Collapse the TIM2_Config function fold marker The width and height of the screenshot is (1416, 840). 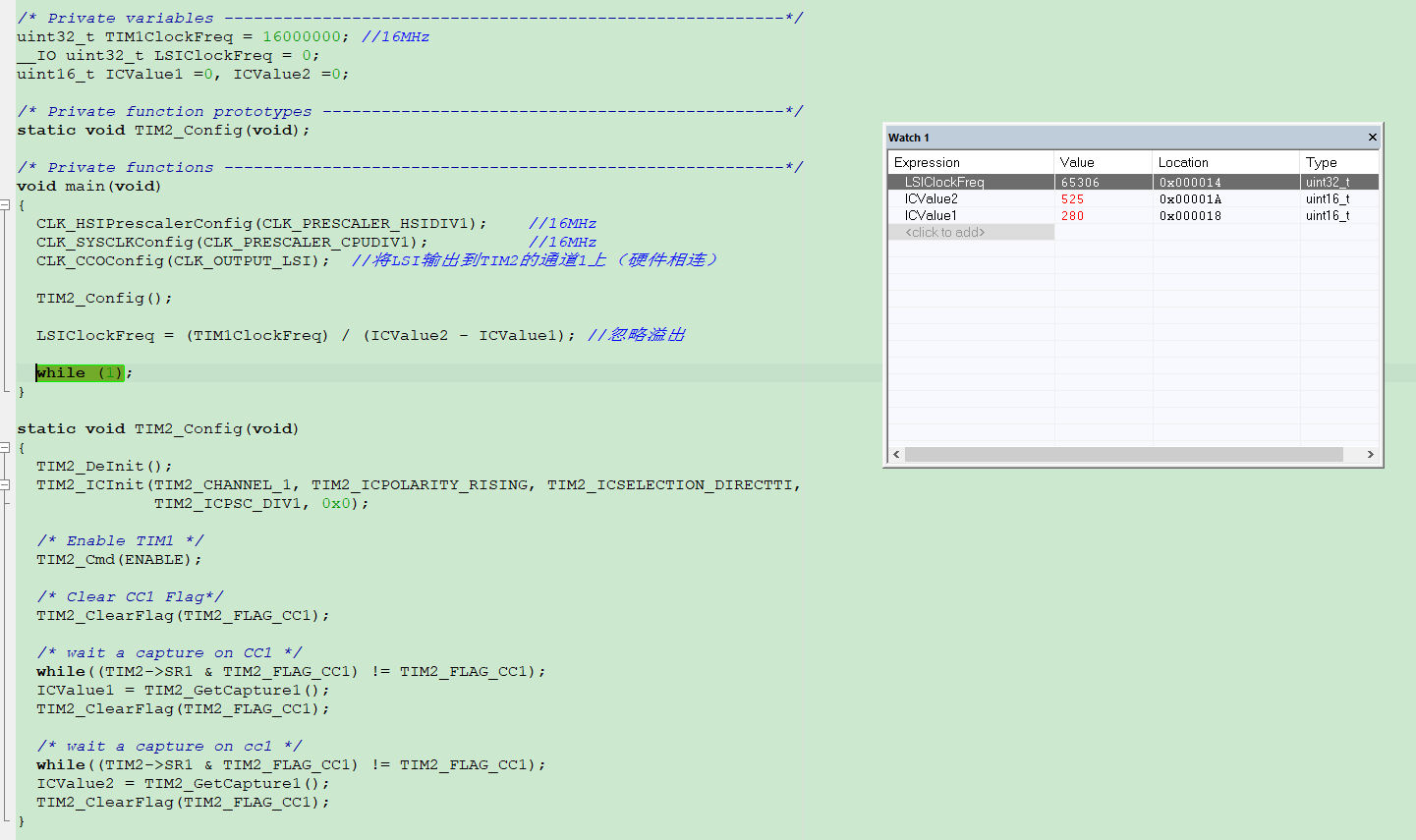point(5,447)
